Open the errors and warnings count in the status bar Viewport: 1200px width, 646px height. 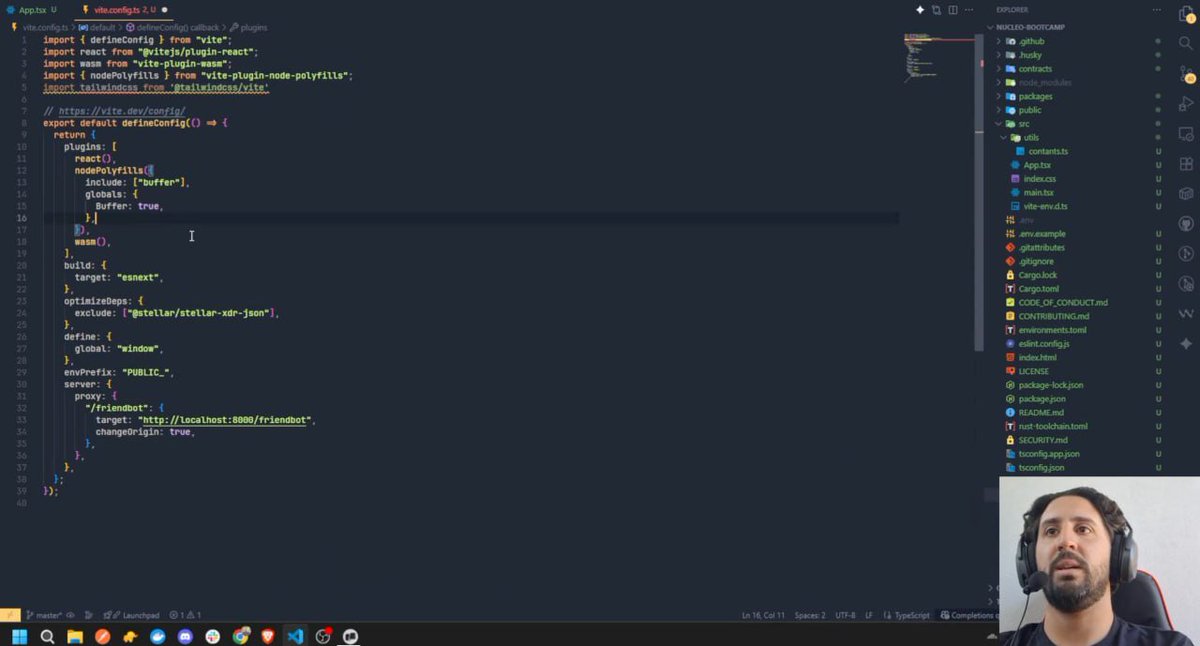click(x=185, y=615)
